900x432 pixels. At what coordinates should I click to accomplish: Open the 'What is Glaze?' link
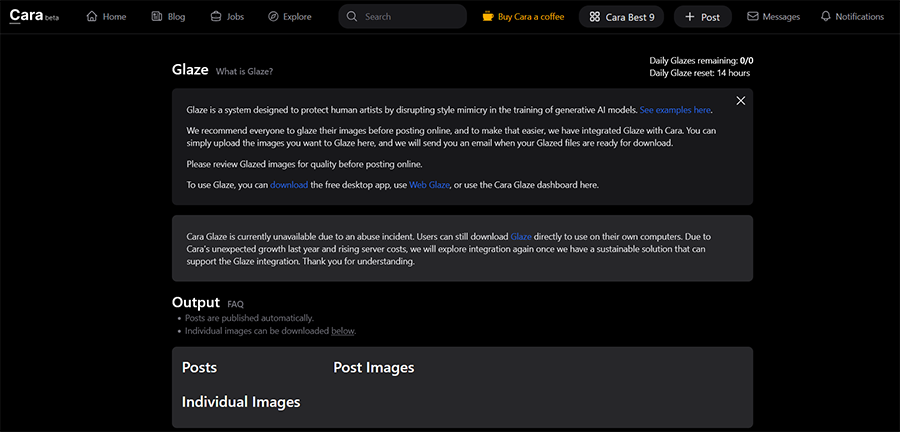(x=245, y=72)
